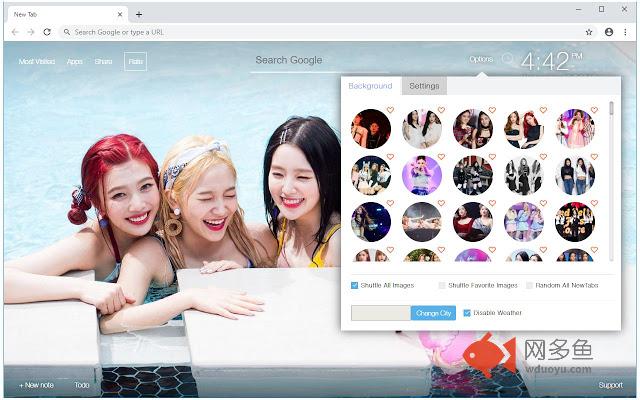Open Chrome three-dot menu
Screen dimensions: 640x400
(625, 32)
